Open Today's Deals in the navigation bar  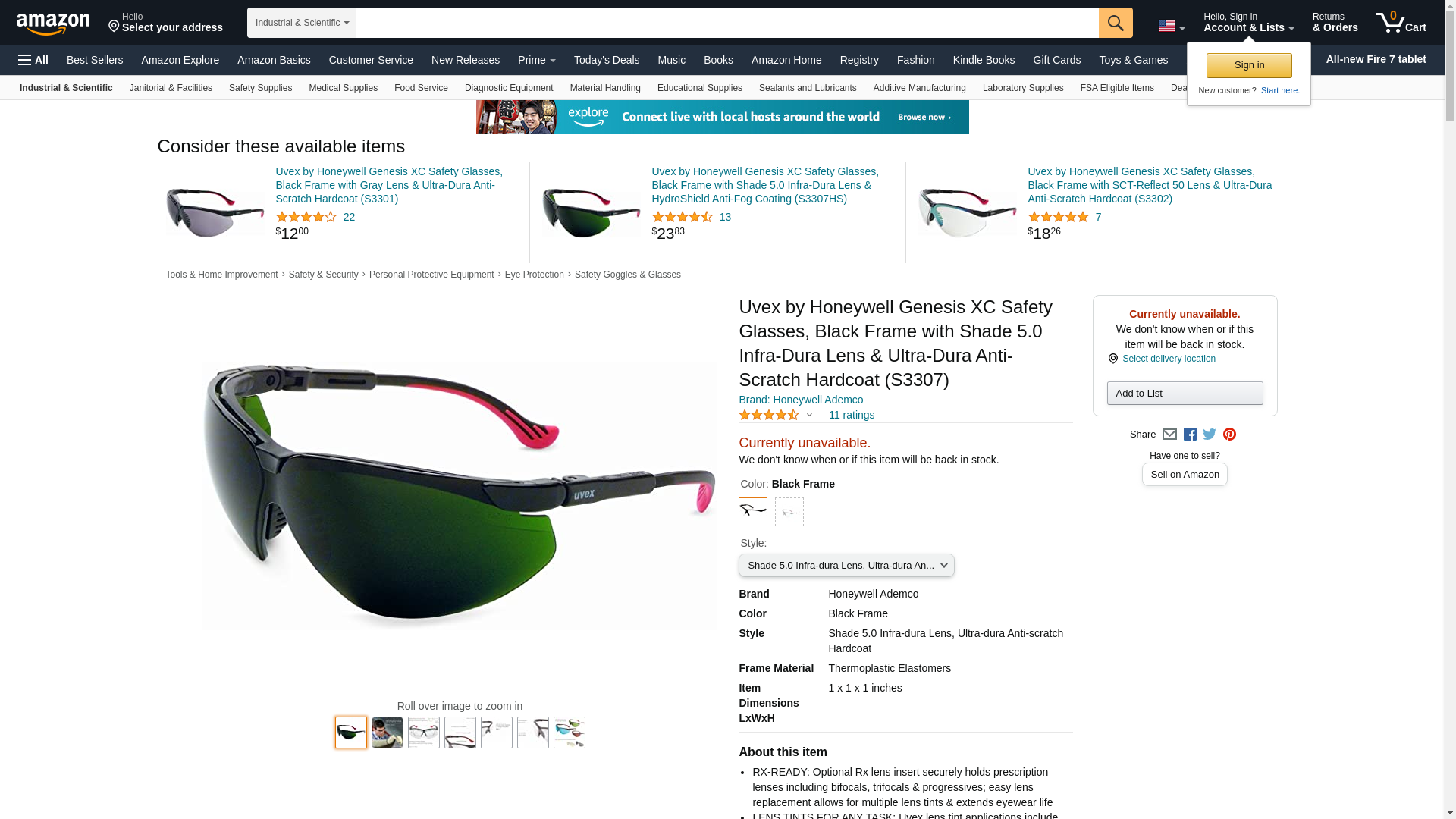[x=607, y=60]
